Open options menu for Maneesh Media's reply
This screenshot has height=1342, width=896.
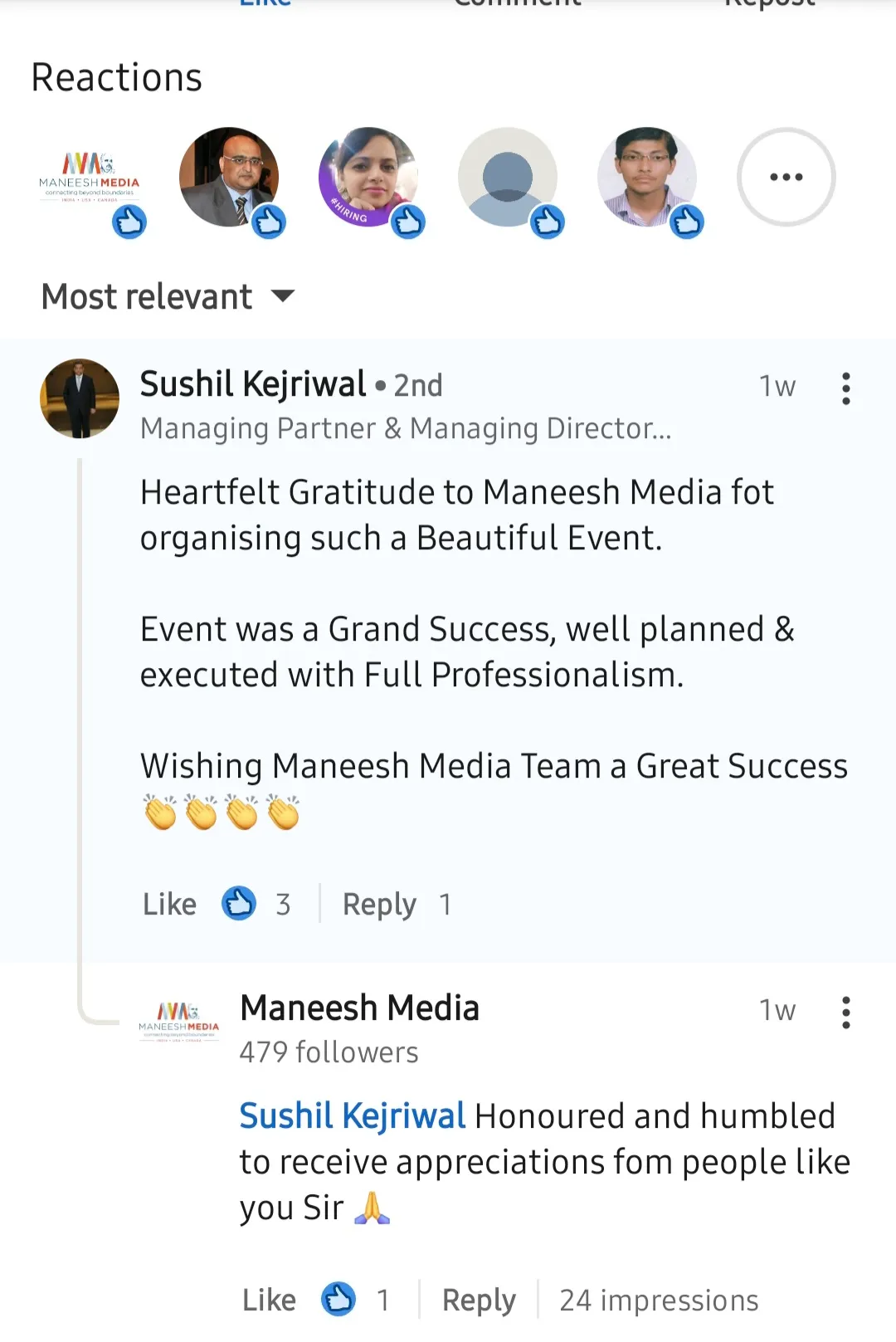coord(845,1012)
